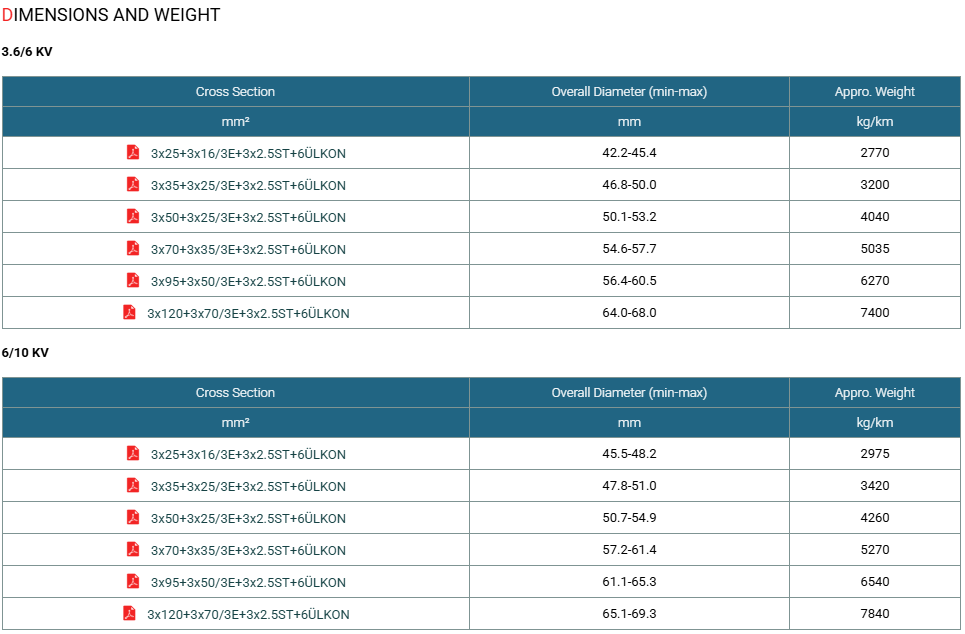Click the 6/10 KV section heading
965x634 pixels.
pos(25,353)
